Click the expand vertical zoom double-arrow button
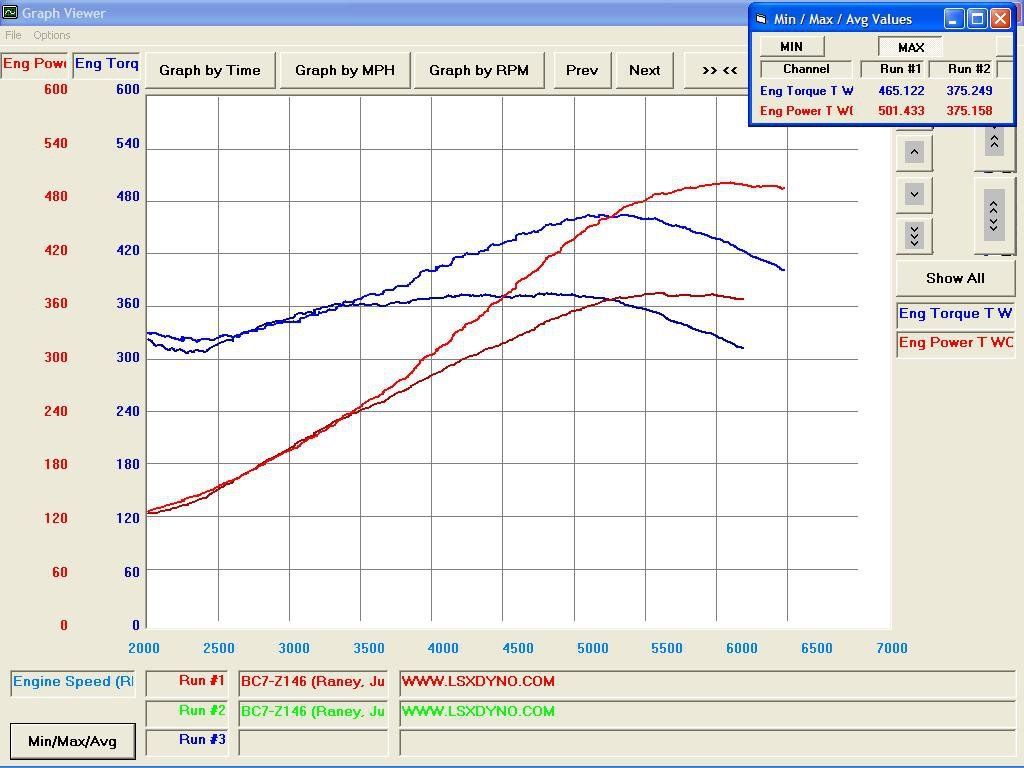The image size is (1024, 768). (x=994, y=215)
